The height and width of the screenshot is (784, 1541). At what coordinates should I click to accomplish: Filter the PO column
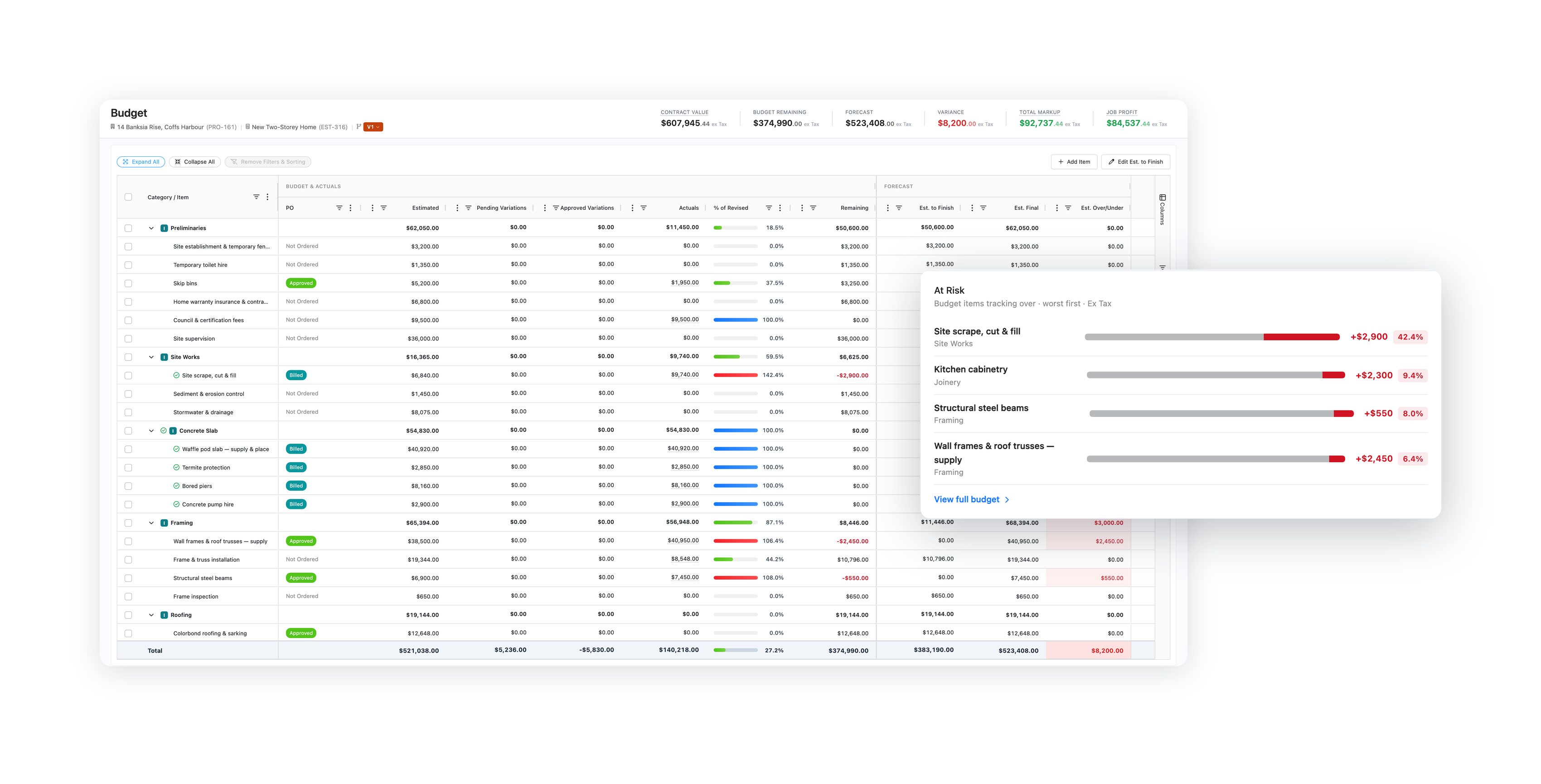point(339,208)
